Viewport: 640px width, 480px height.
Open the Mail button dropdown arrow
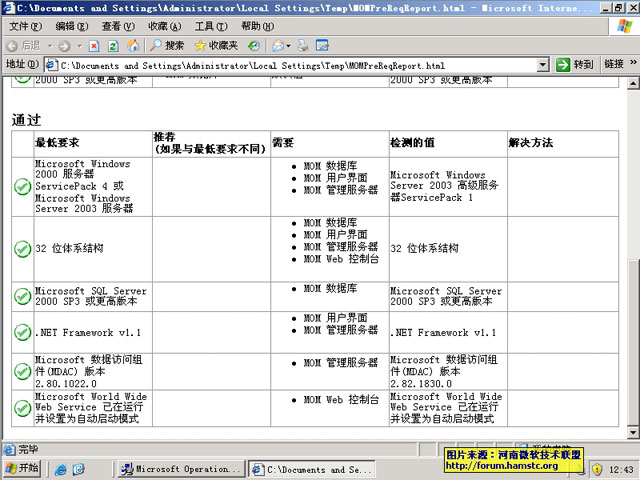[x=288, y=46]
